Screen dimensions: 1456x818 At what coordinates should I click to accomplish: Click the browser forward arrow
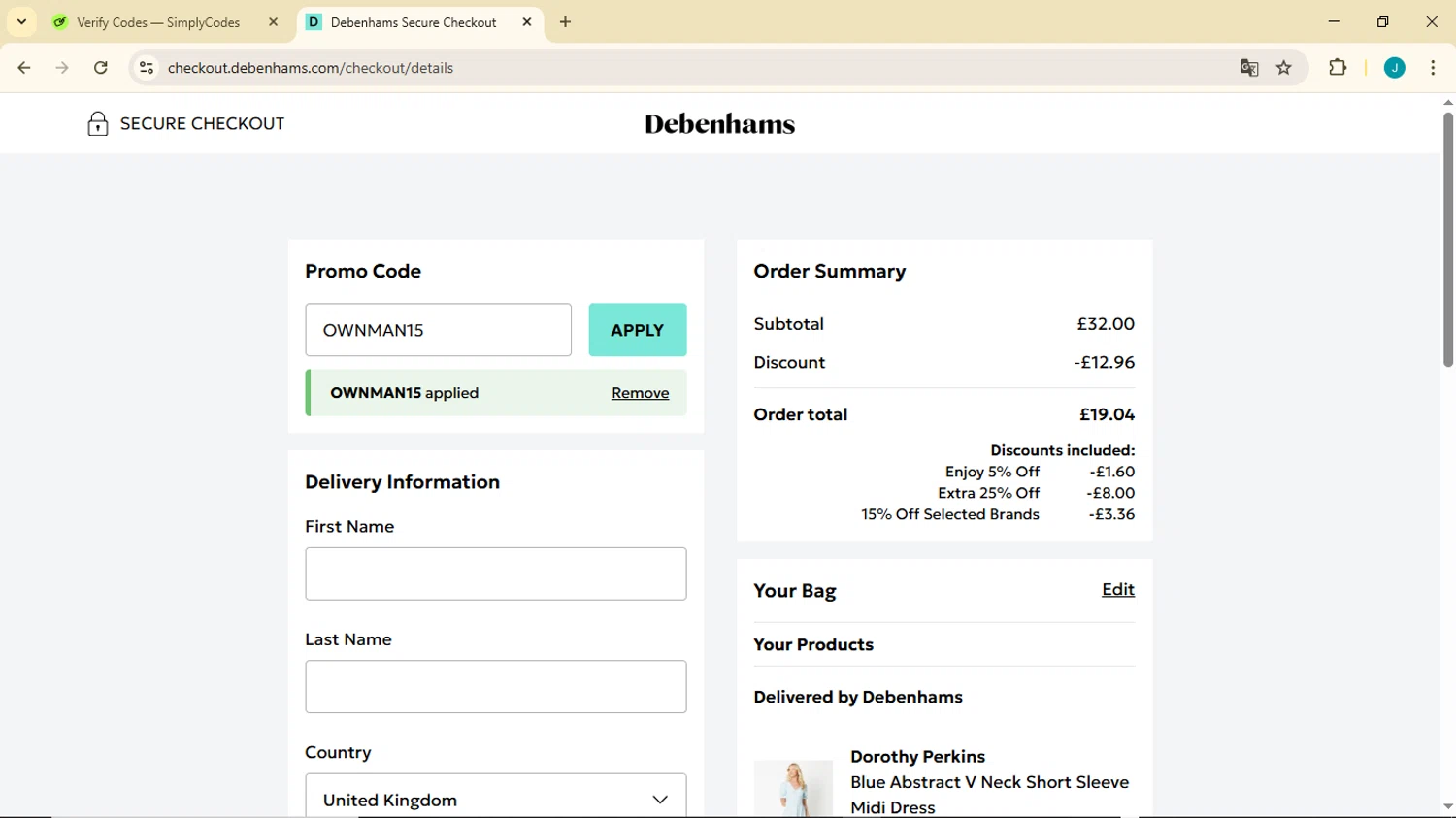62,68
